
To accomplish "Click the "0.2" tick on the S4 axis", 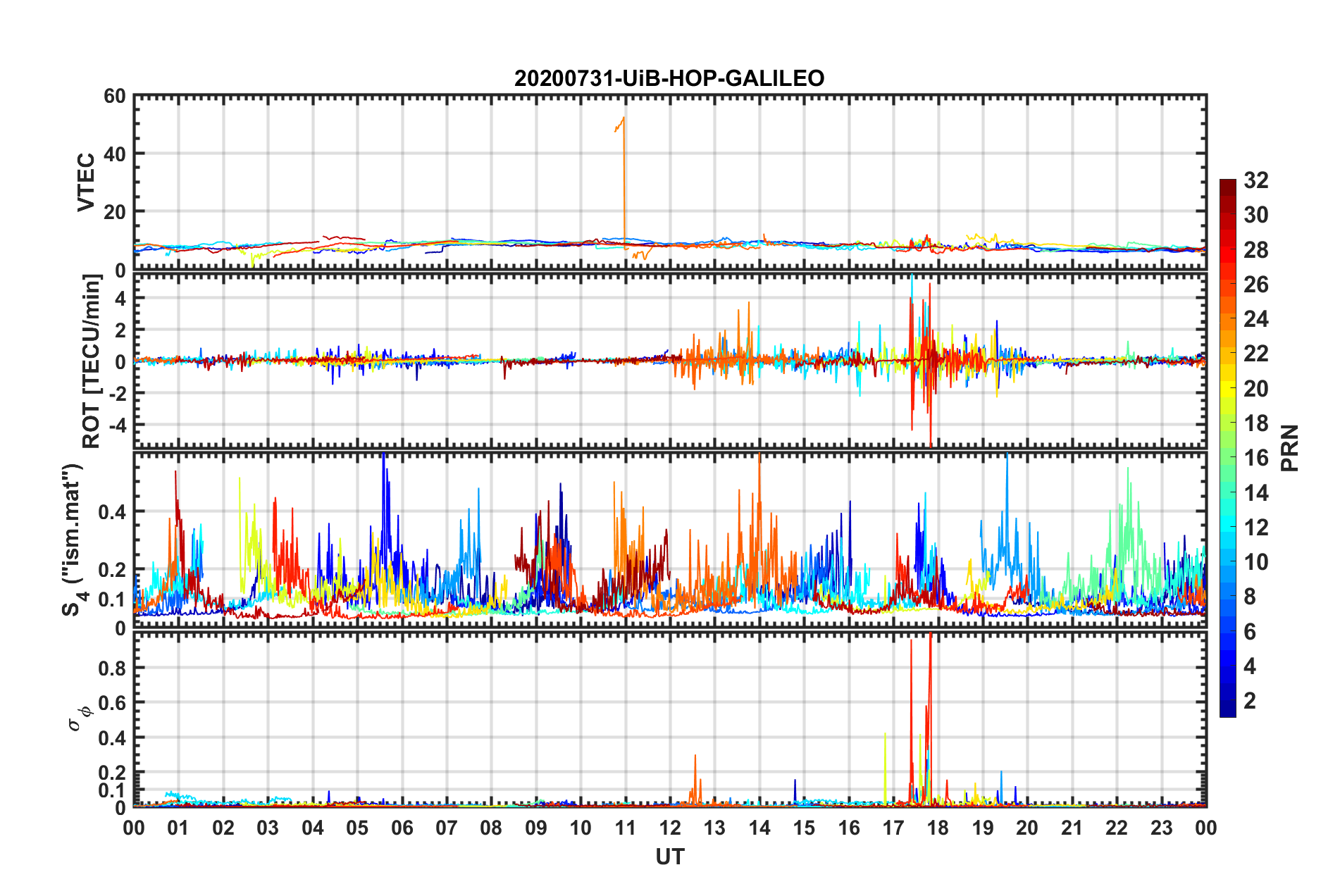I will pos(112,570).
